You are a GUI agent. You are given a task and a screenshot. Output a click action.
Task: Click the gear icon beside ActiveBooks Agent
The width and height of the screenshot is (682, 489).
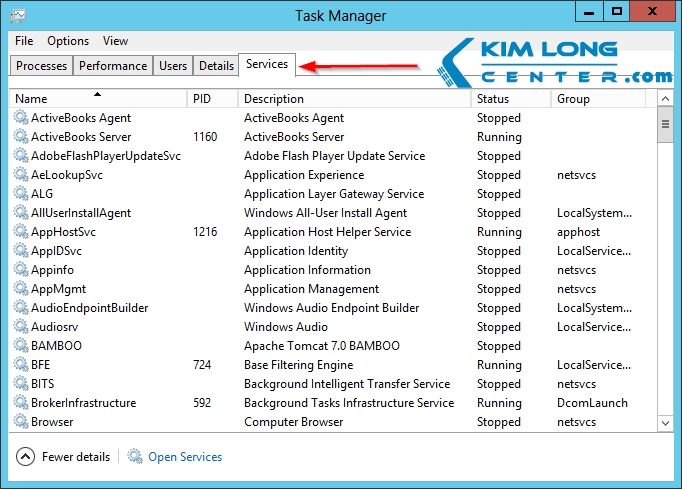click(x=21, y=118)
